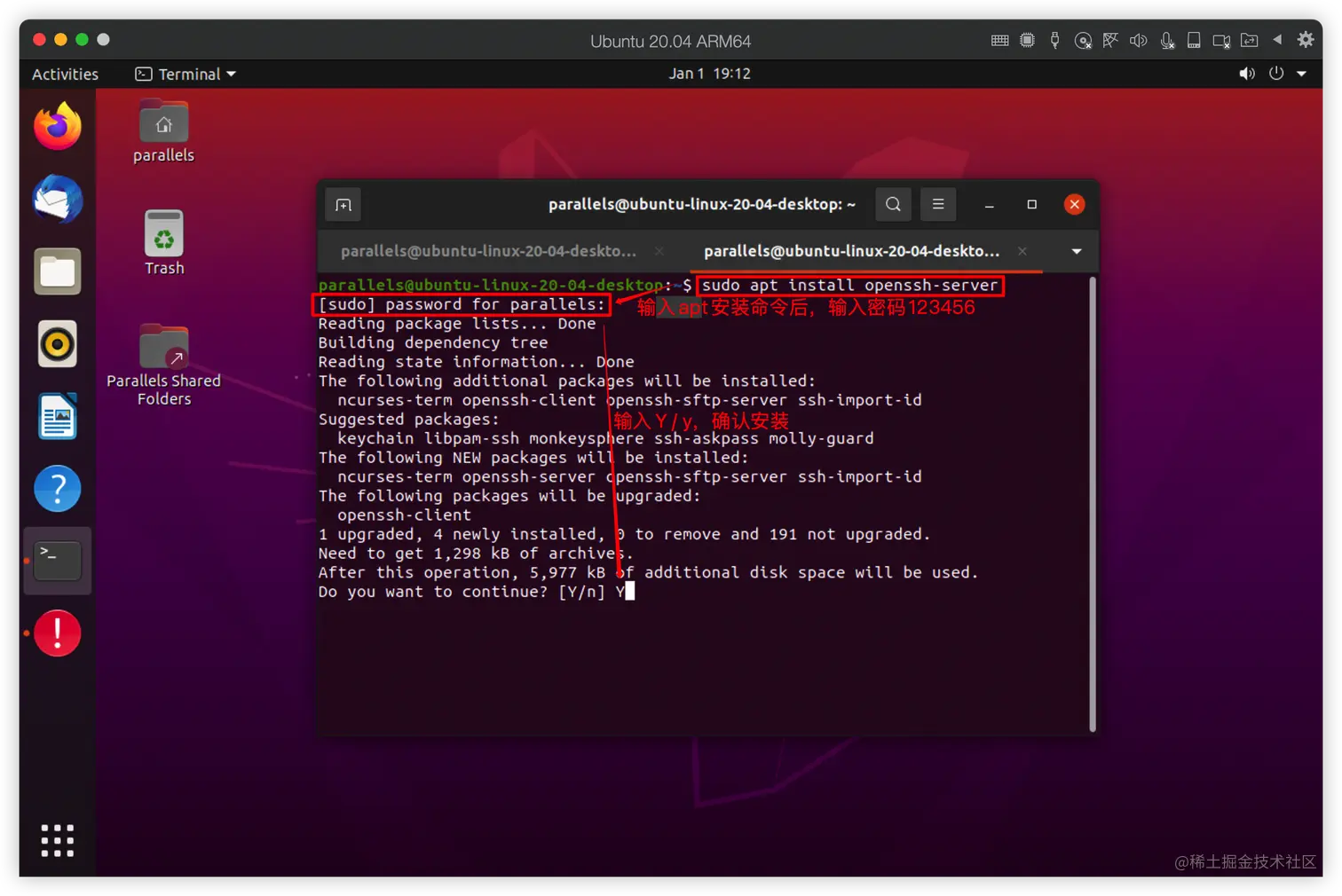This screenshot has width=1342, height=896.
Task: Launch Firefox from the dock
Action: coord(58,126)
